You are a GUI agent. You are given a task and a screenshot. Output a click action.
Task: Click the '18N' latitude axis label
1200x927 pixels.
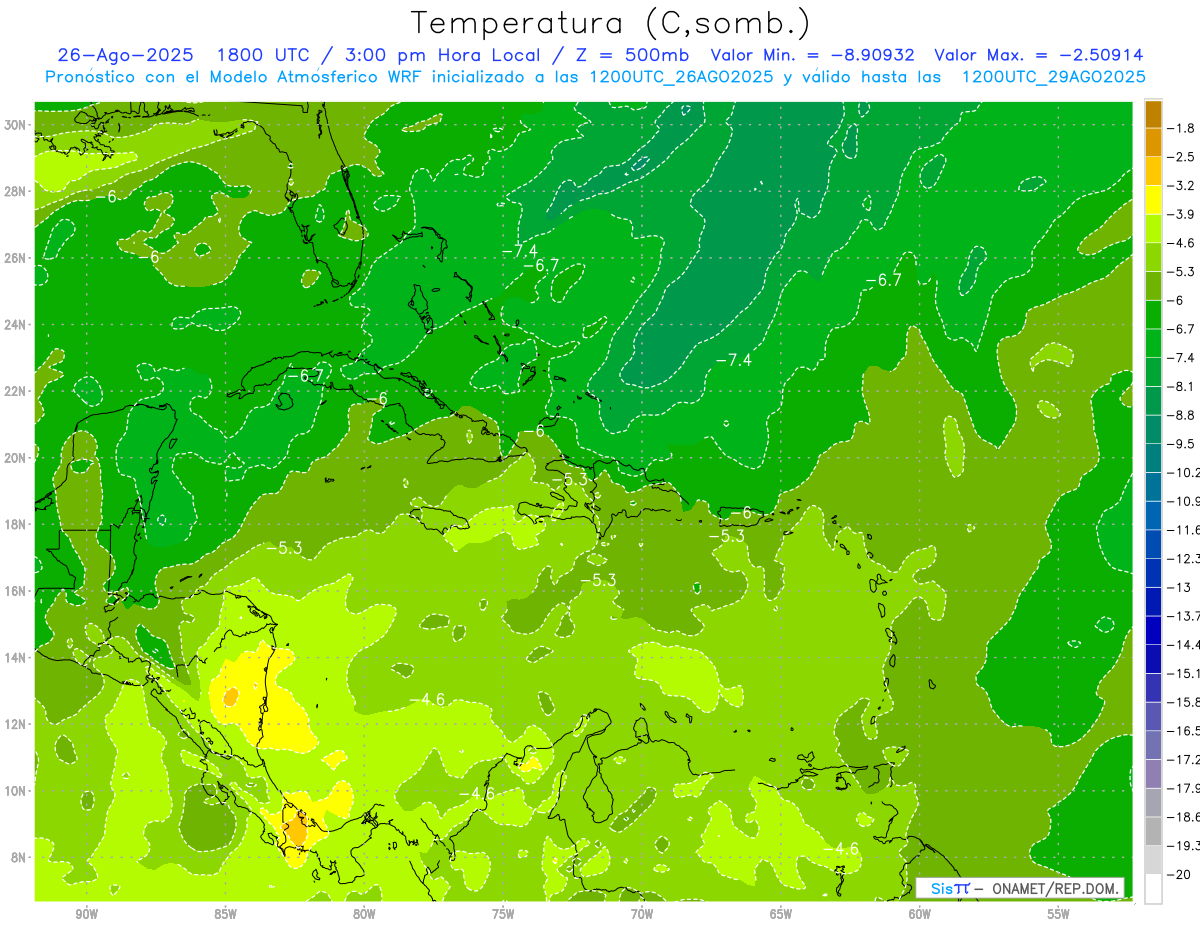coord(15,524)
